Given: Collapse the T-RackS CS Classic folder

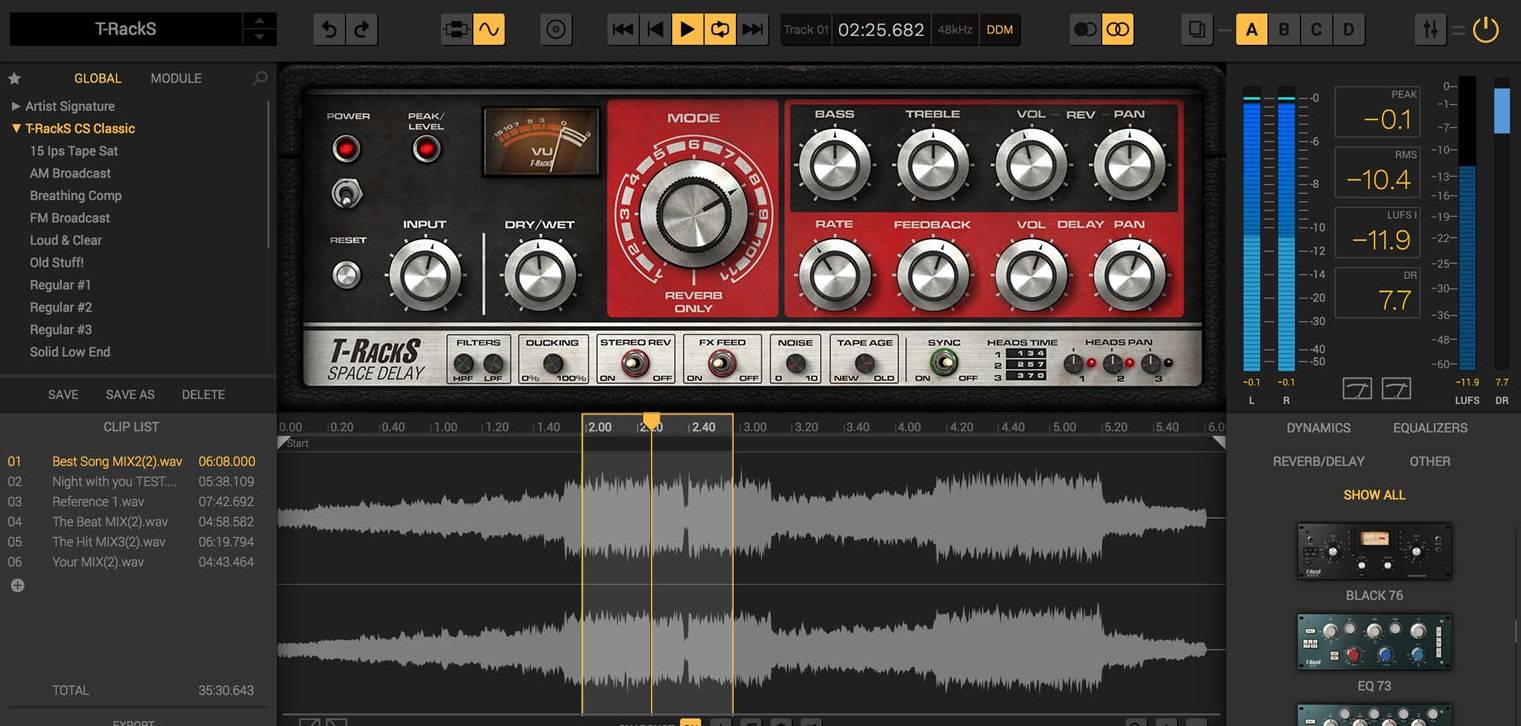Looking at the screenshot, I should (x=16, y=129).
